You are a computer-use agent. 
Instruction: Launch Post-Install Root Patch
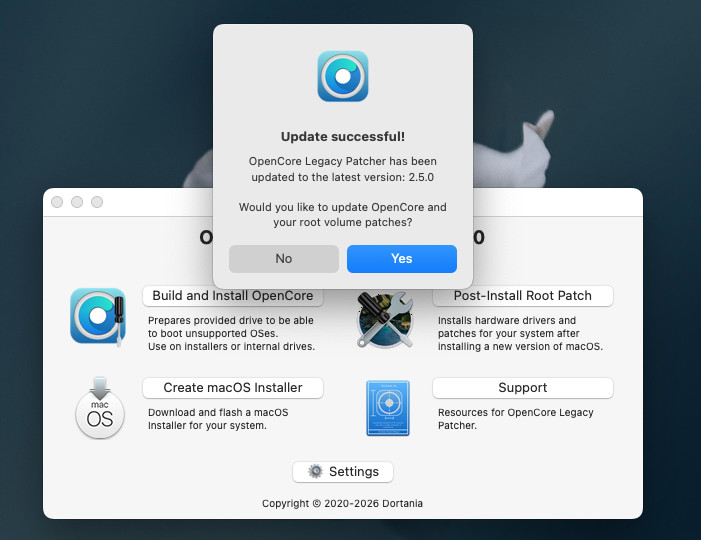coord(523,296)
